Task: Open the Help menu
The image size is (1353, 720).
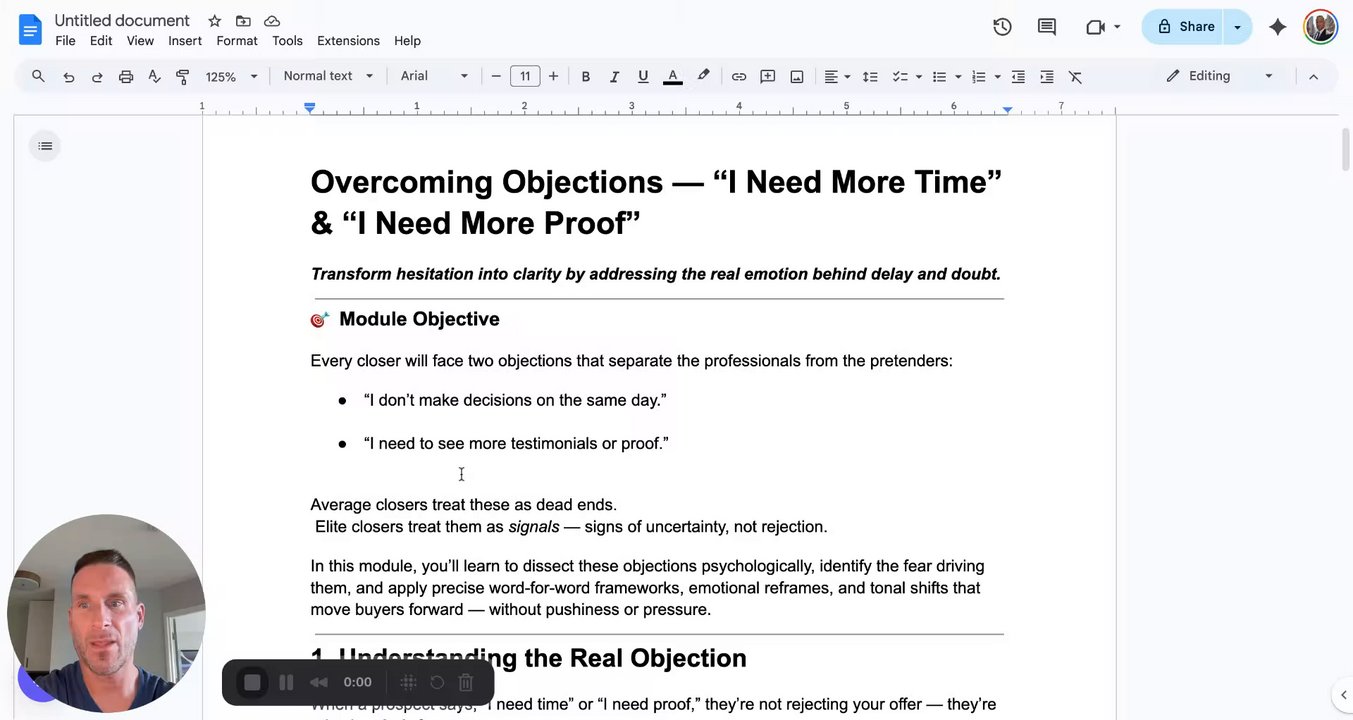Action: pyautogui.click(x=407, y=41)
